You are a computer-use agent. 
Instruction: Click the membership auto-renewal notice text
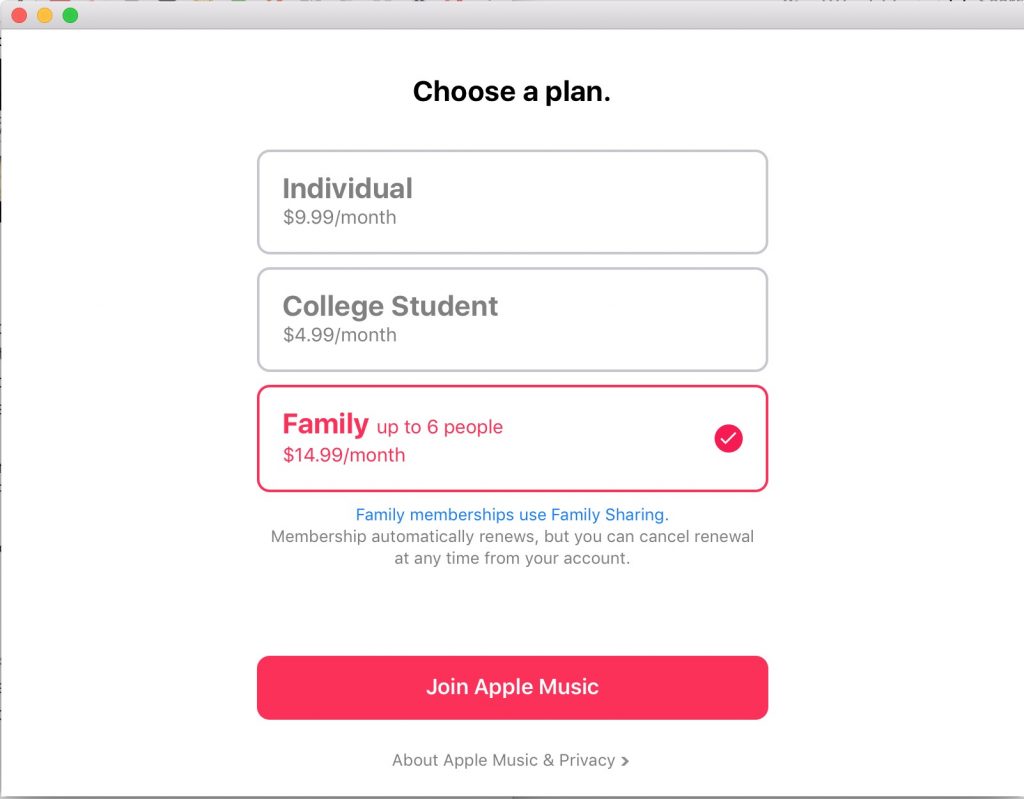pyautogui.click(x=512, y=547)
